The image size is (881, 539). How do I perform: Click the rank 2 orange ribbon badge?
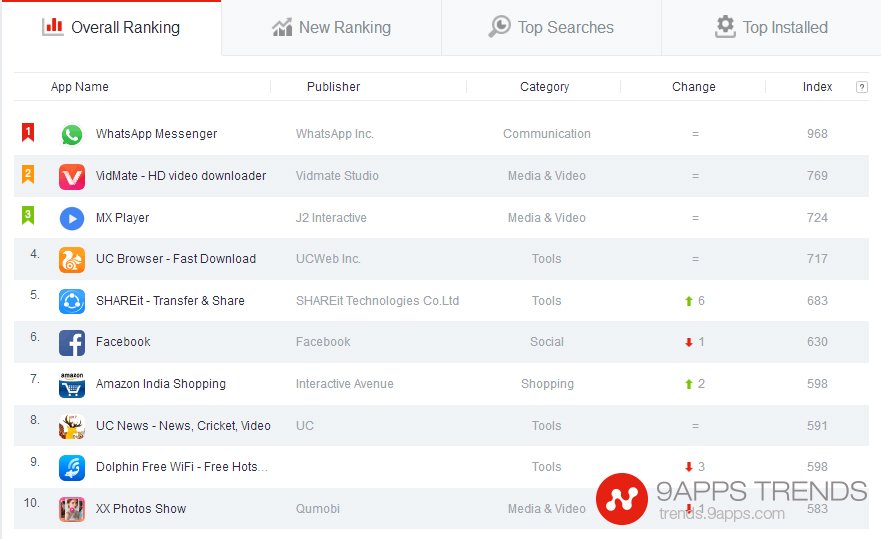pyautogui.click(x=28, y=174)
